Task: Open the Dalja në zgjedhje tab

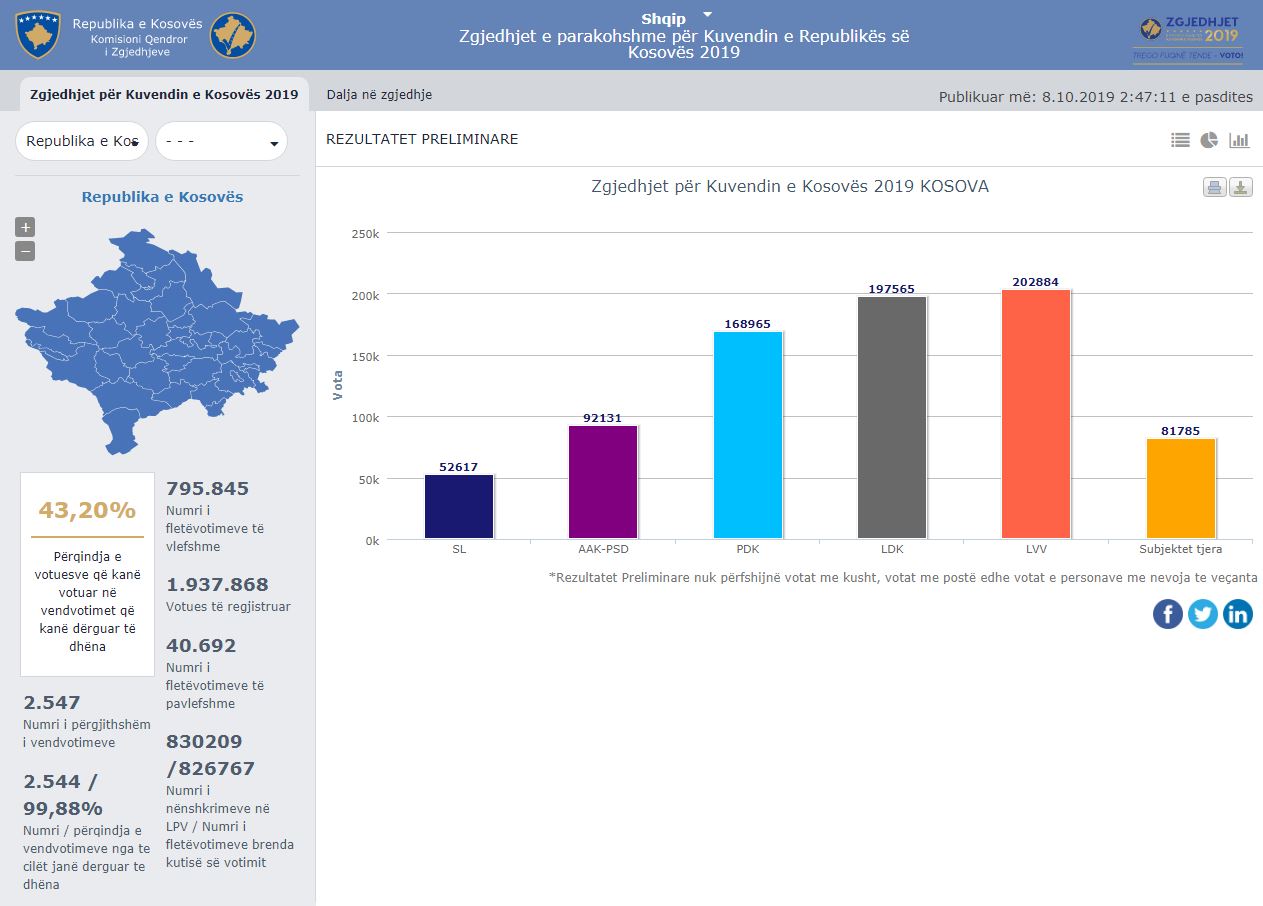Action: click(379, 95)
